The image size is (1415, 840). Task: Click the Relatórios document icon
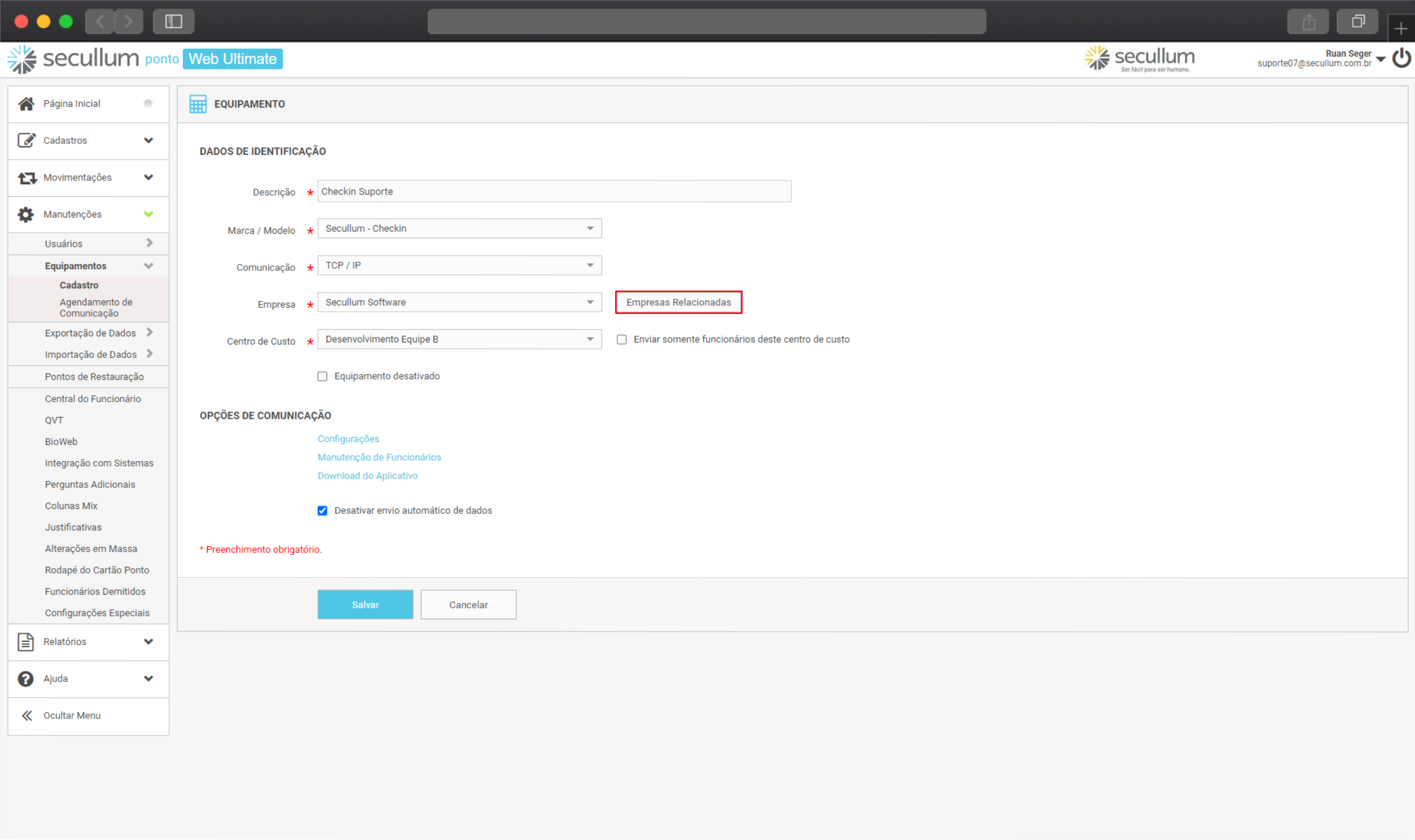tap(26, 642)
